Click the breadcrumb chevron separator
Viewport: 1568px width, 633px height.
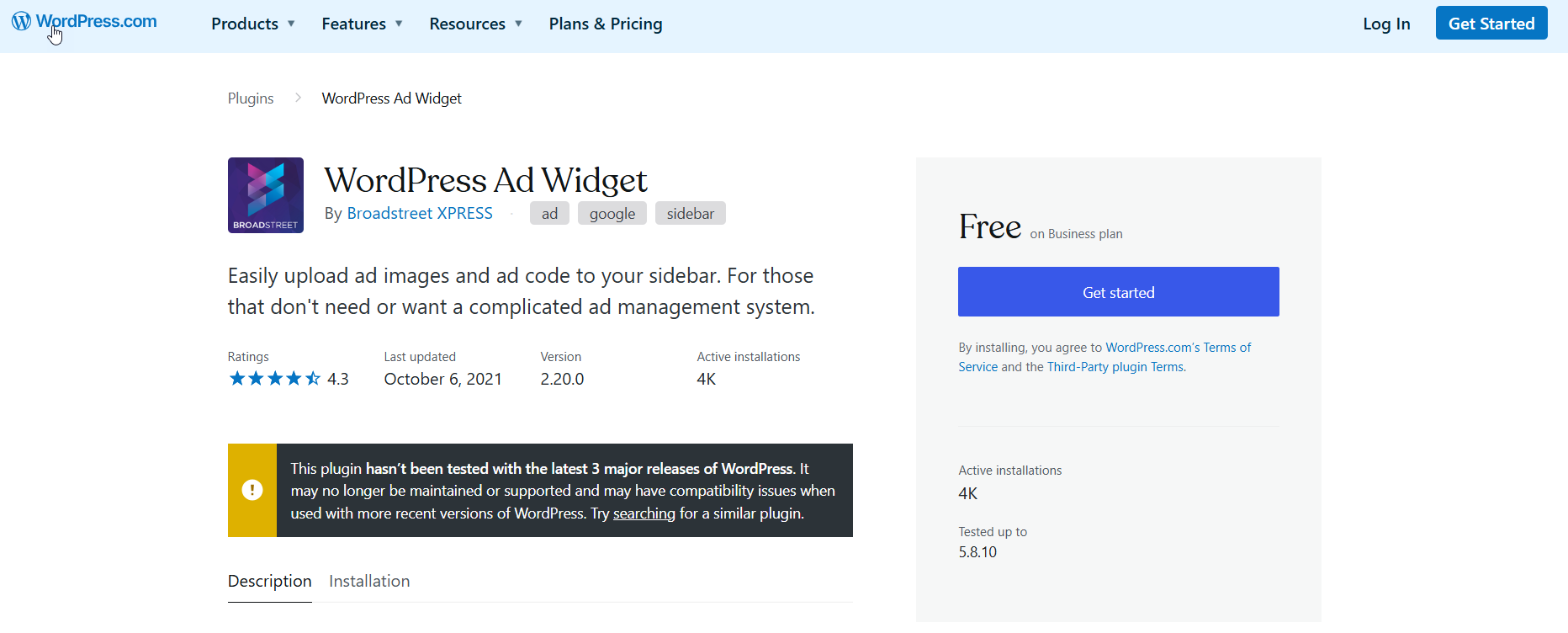(x=298, y=98)
